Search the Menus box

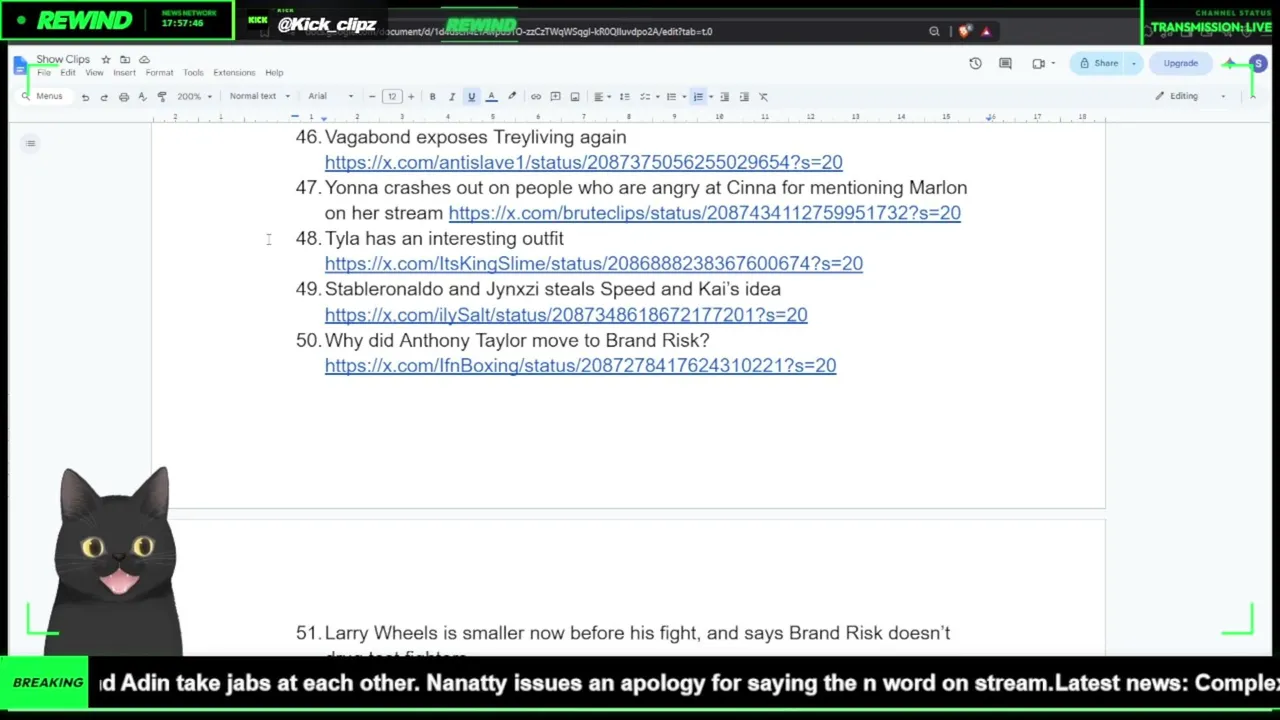coord(43,97)
